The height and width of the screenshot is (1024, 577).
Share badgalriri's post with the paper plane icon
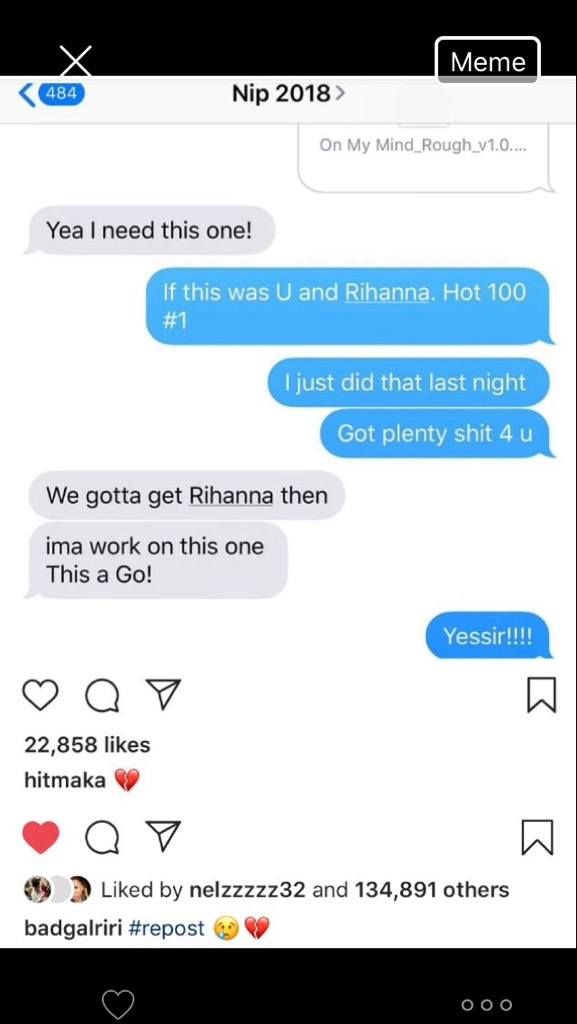(x=161, y=837)
